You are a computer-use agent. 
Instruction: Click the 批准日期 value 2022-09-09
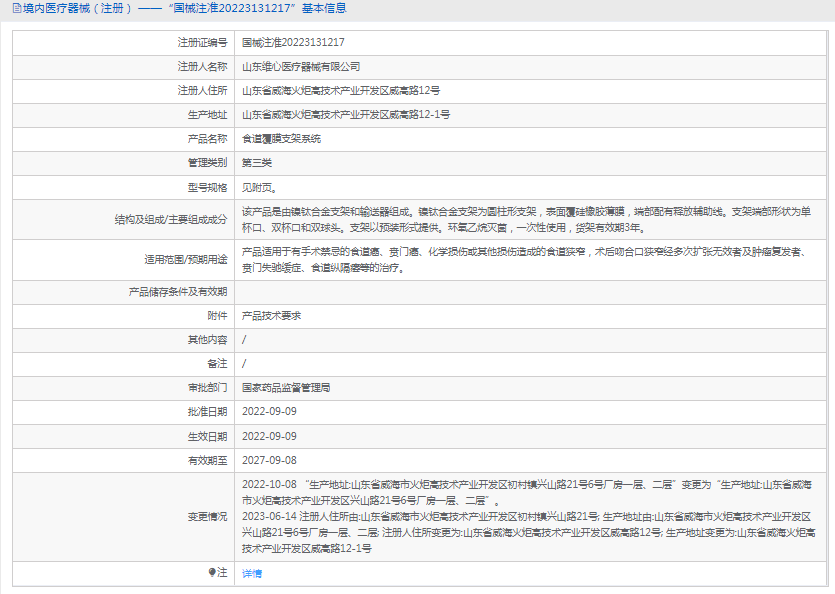269,412
